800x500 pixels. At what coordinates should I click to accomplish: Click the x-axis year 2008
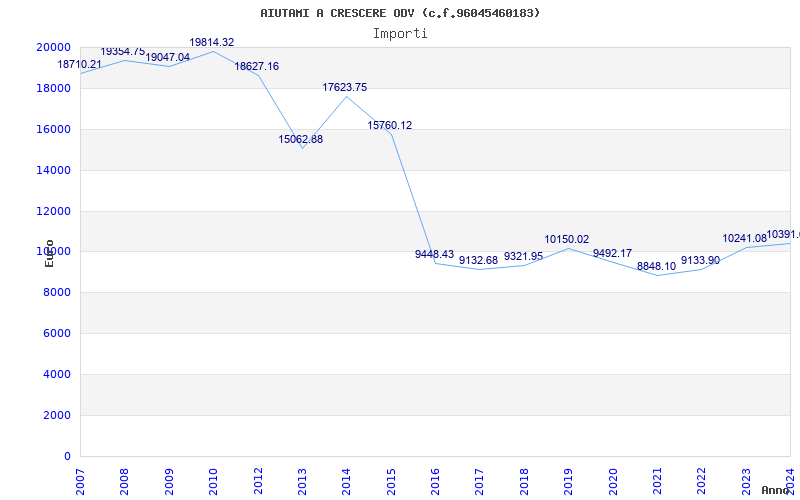pos(125,481)
